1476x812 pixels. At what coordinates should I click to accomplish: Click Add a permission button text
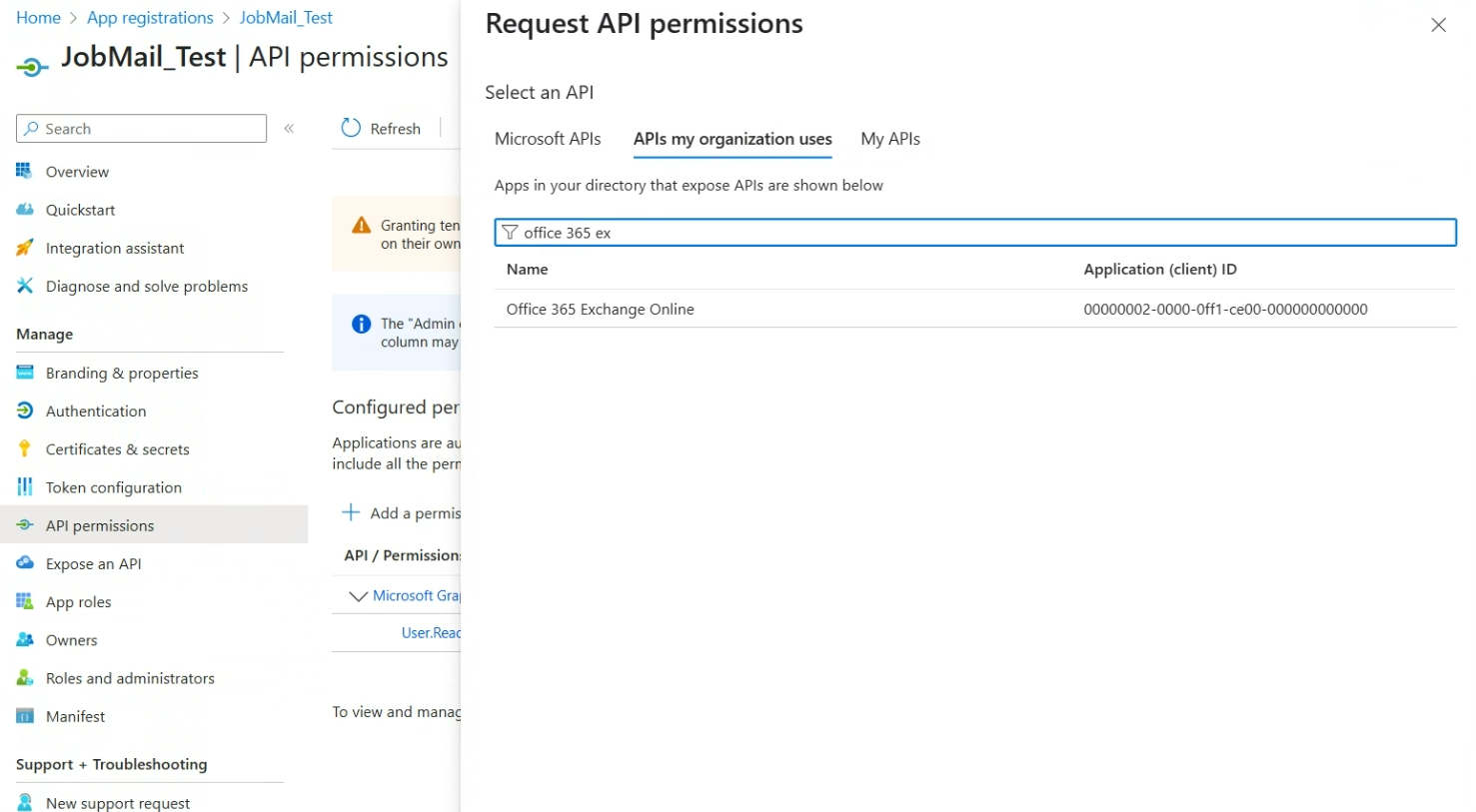pyautogui.click(x=415, y=513)
